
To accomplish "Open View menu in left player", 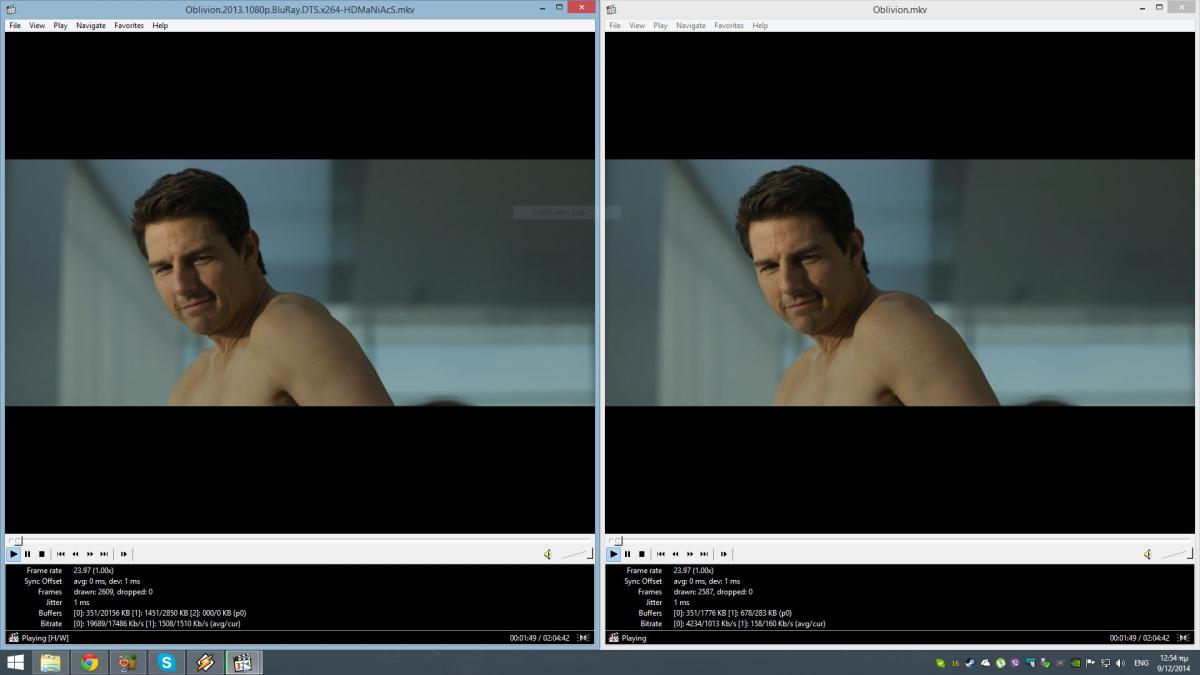I will tap(37, 26).
